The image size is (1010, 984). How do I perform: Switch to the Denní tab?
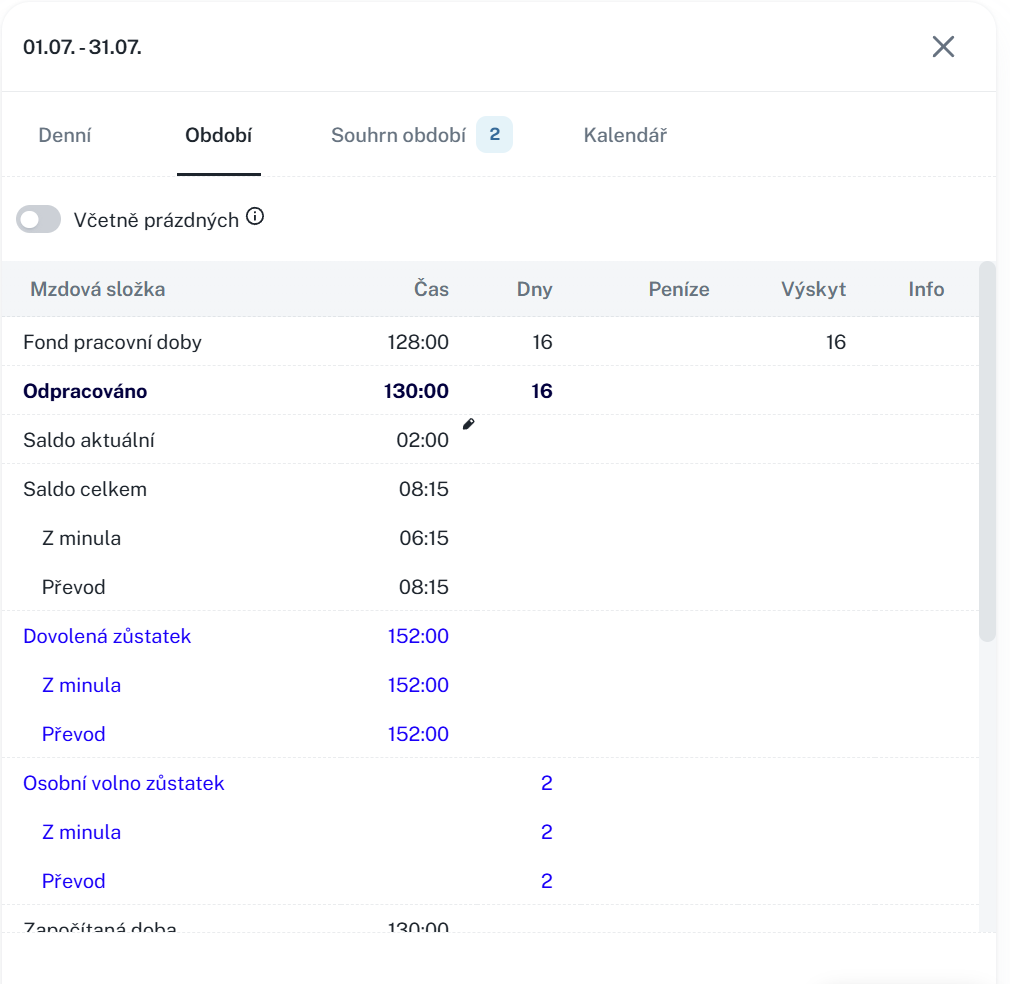pyautogui.click(x=65, y=135)
